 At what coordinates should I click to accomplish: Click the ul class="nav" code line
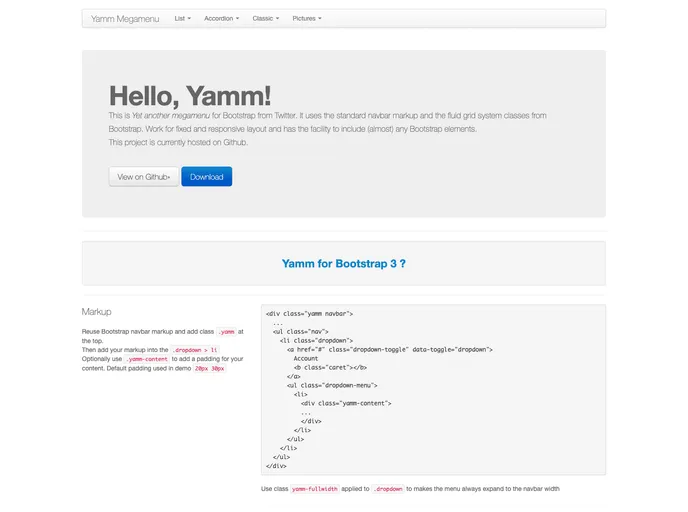[301, 332]
